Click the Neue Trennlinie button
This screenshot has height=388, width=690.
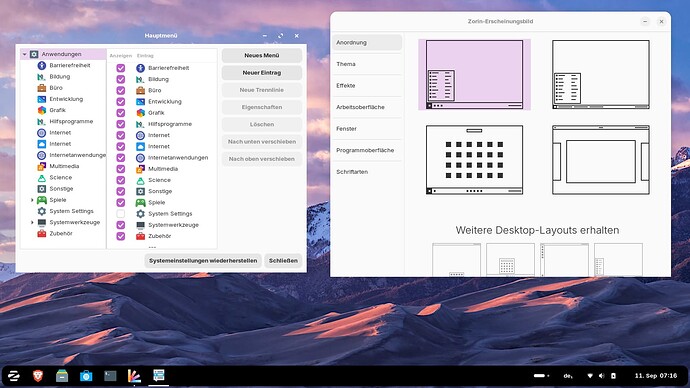(x=262, y=90)
